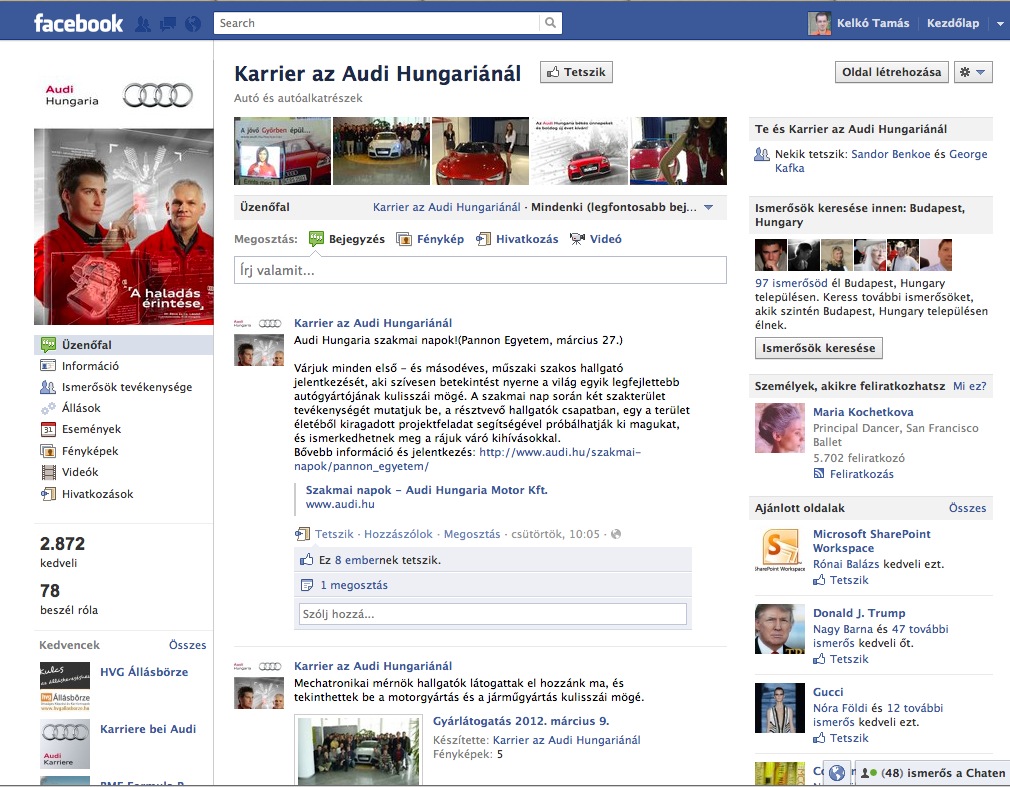Click the Ismerősök keresése button
This screenshot has width=1010, height=787.
pyautogui.click(x=819, y=348)
